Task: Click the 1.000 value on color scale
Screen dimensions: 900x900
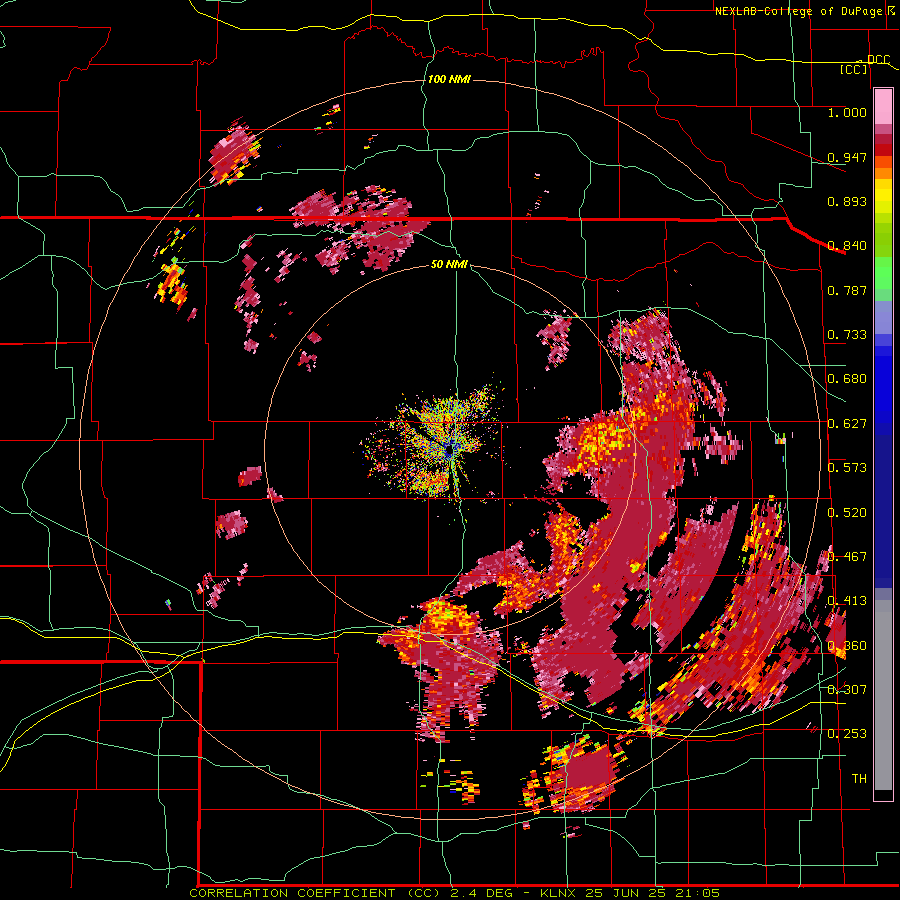Action: click(847, 112)
